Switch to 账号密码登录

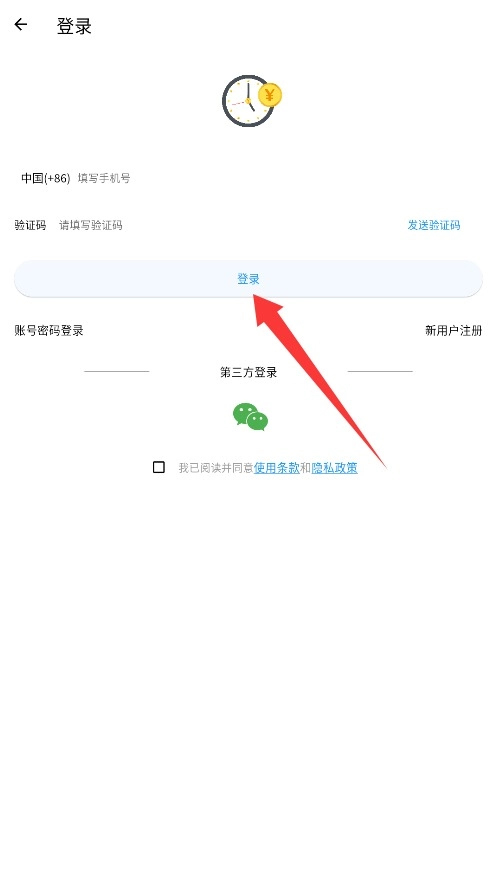49,331
